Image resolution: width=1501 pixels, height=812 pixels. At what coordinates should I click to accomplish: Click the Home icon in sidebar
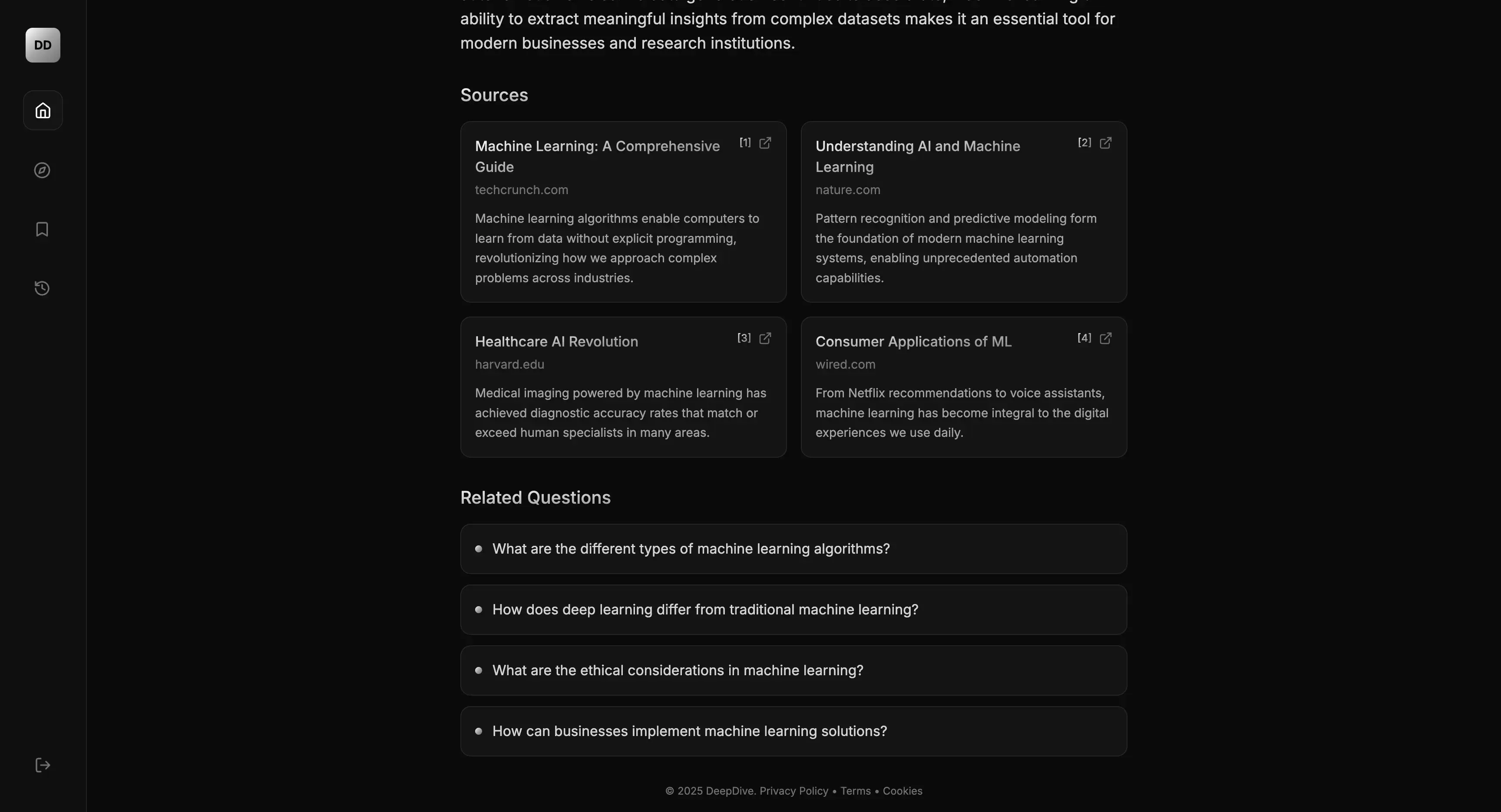click(43, 111)
